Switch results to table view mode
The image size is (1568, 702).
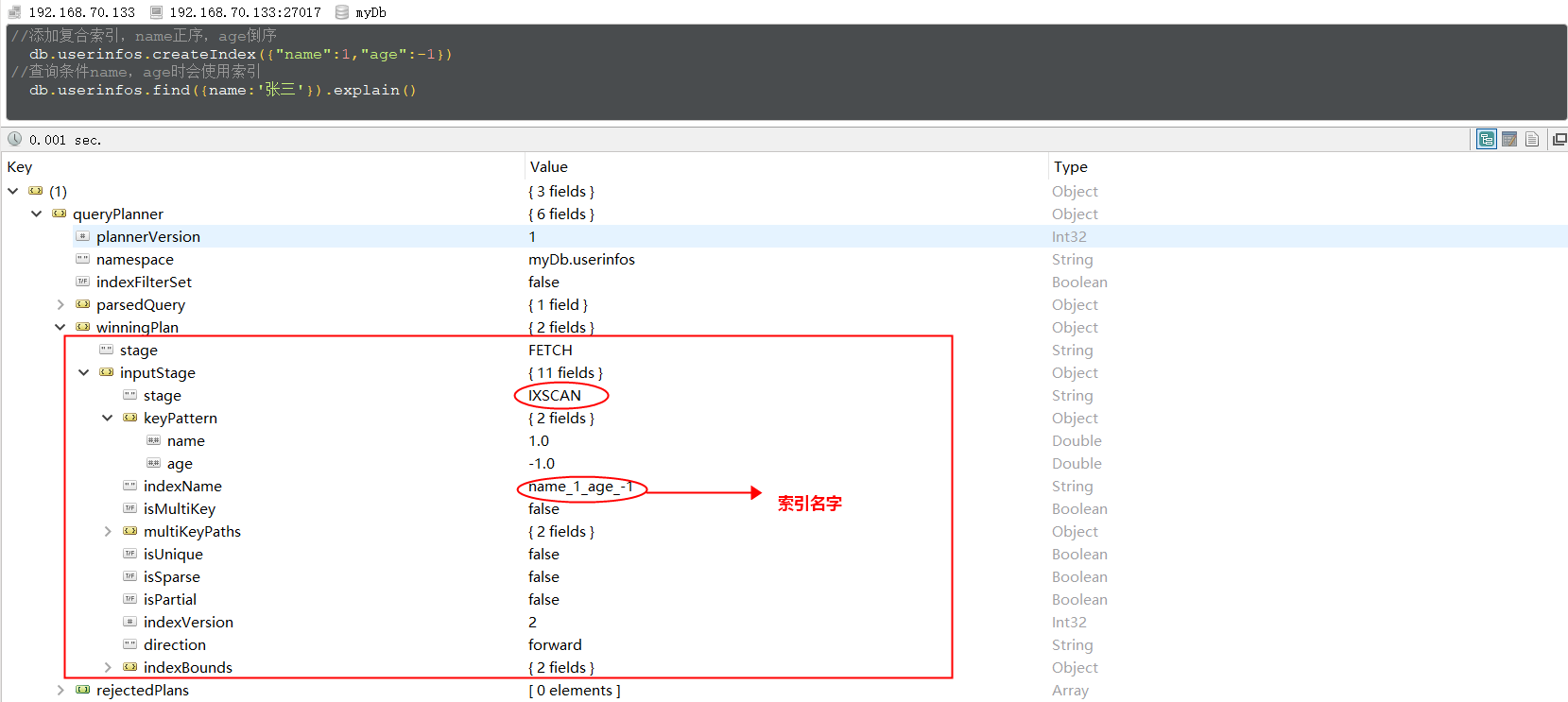pyautogui.click(x=1509, y=140)
